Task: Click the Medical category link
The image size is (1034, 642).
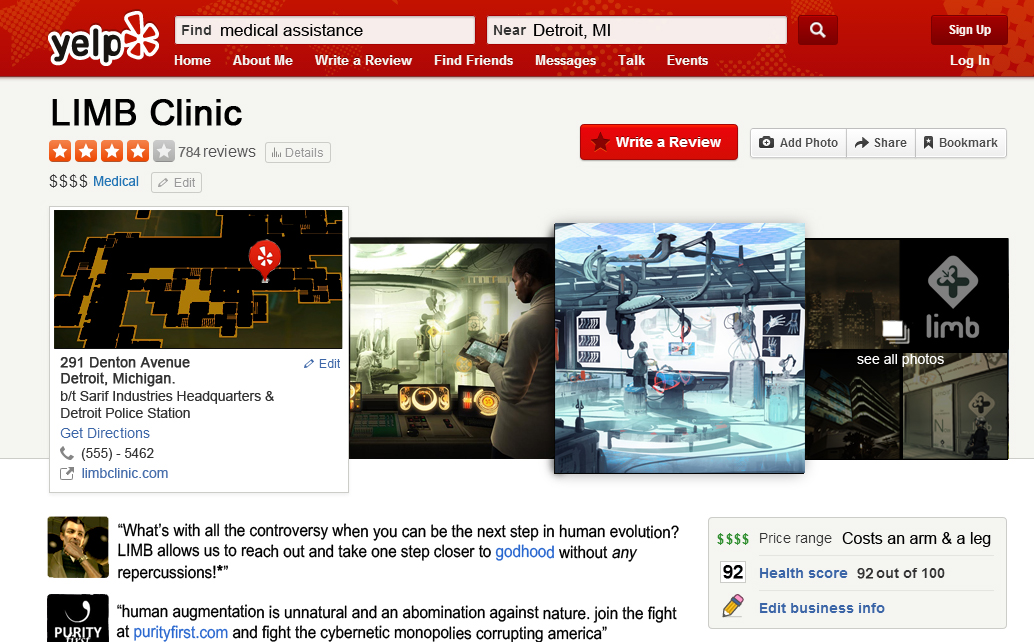Action: (116, 181)
